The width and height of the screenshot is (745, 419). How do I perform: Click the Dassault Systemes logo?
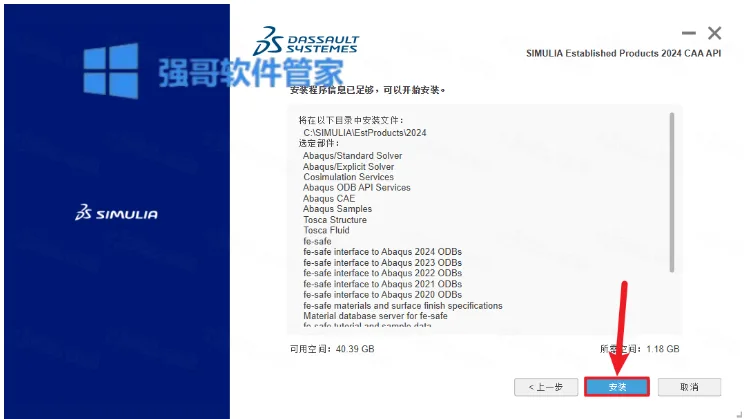coord(306,41)
